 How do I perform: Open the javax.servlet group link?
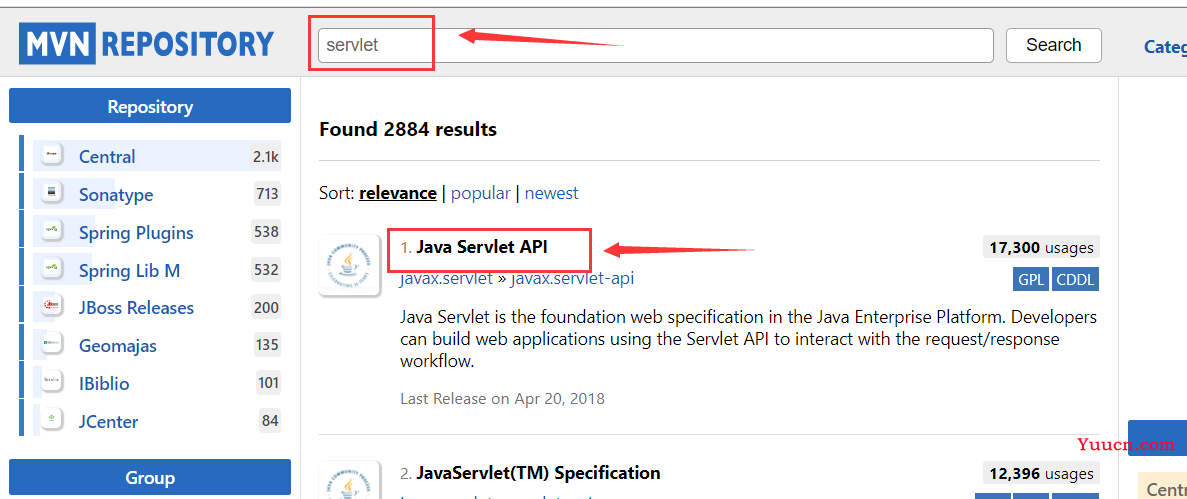(x=447, y=278)
